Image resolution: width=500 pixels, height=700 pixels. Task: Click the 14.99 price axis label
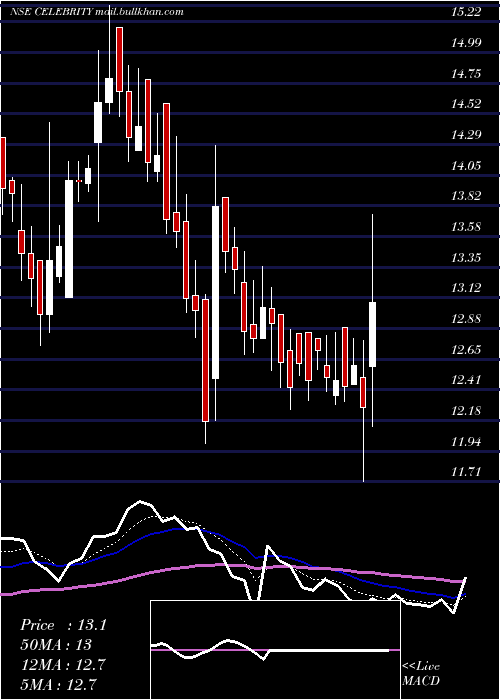[x=466, y=43]
